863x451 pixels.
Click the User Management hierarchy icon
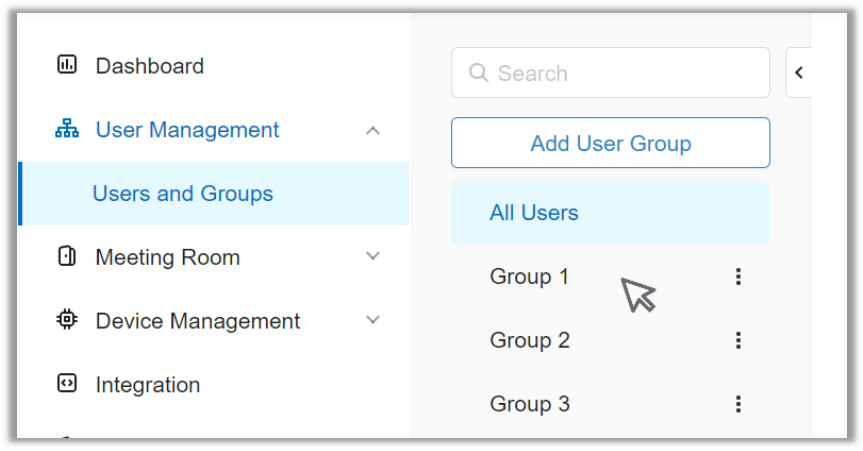pyautogui.click(x=67, y=130)
